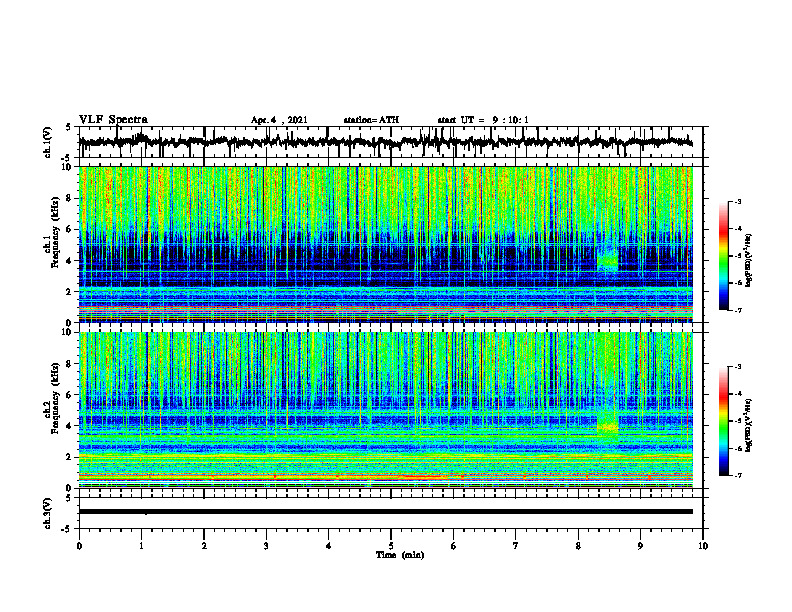Click time axis tick label "9"
The width and height of the screenshot is (792, 612).
pyautogui.click(x=640, y=546)
